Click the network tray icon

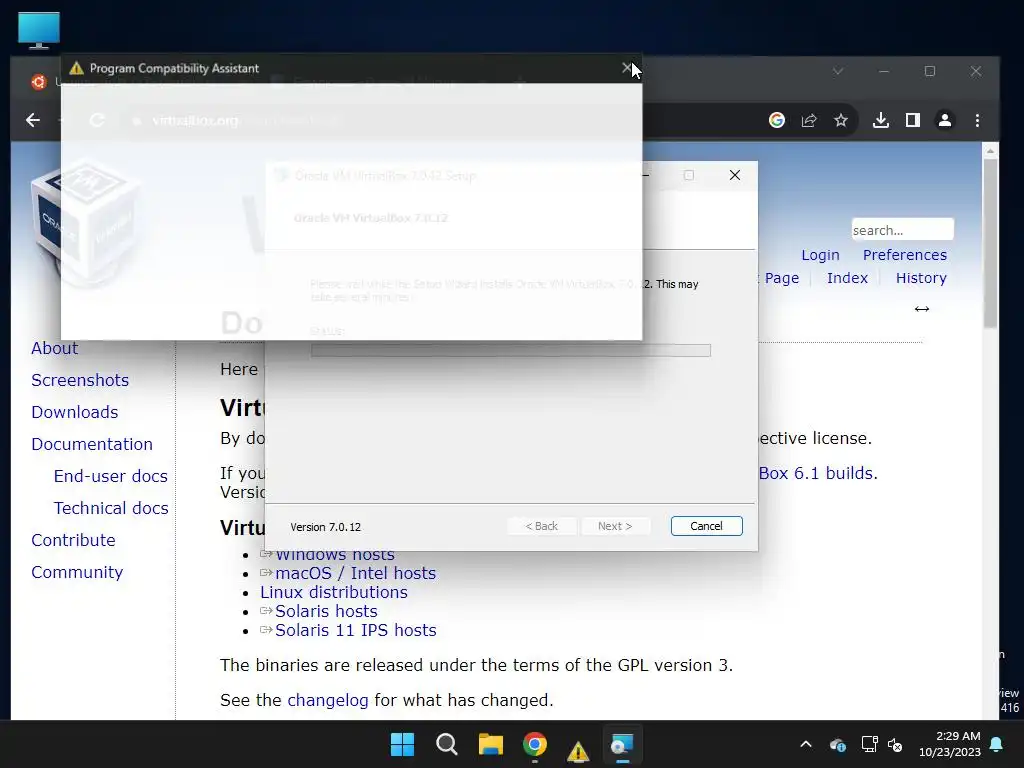[x=869, y=744]
